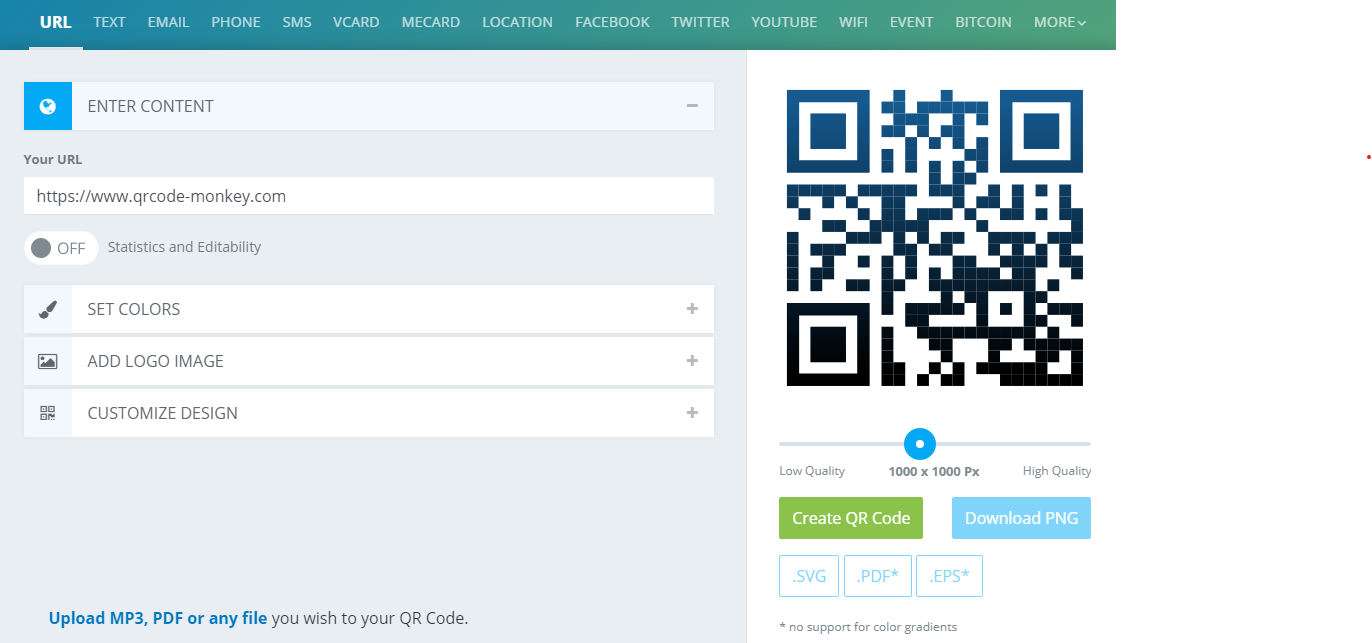Download the code as .SVG
The height and width of the screenshot is (643, 1372).
point(809,576)
